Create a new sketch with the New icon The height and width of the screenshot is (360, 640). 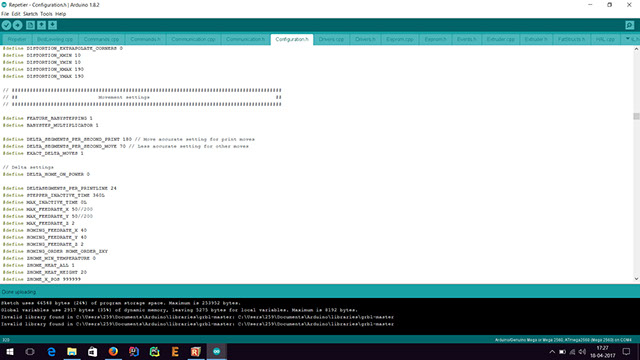coord(30,25)
